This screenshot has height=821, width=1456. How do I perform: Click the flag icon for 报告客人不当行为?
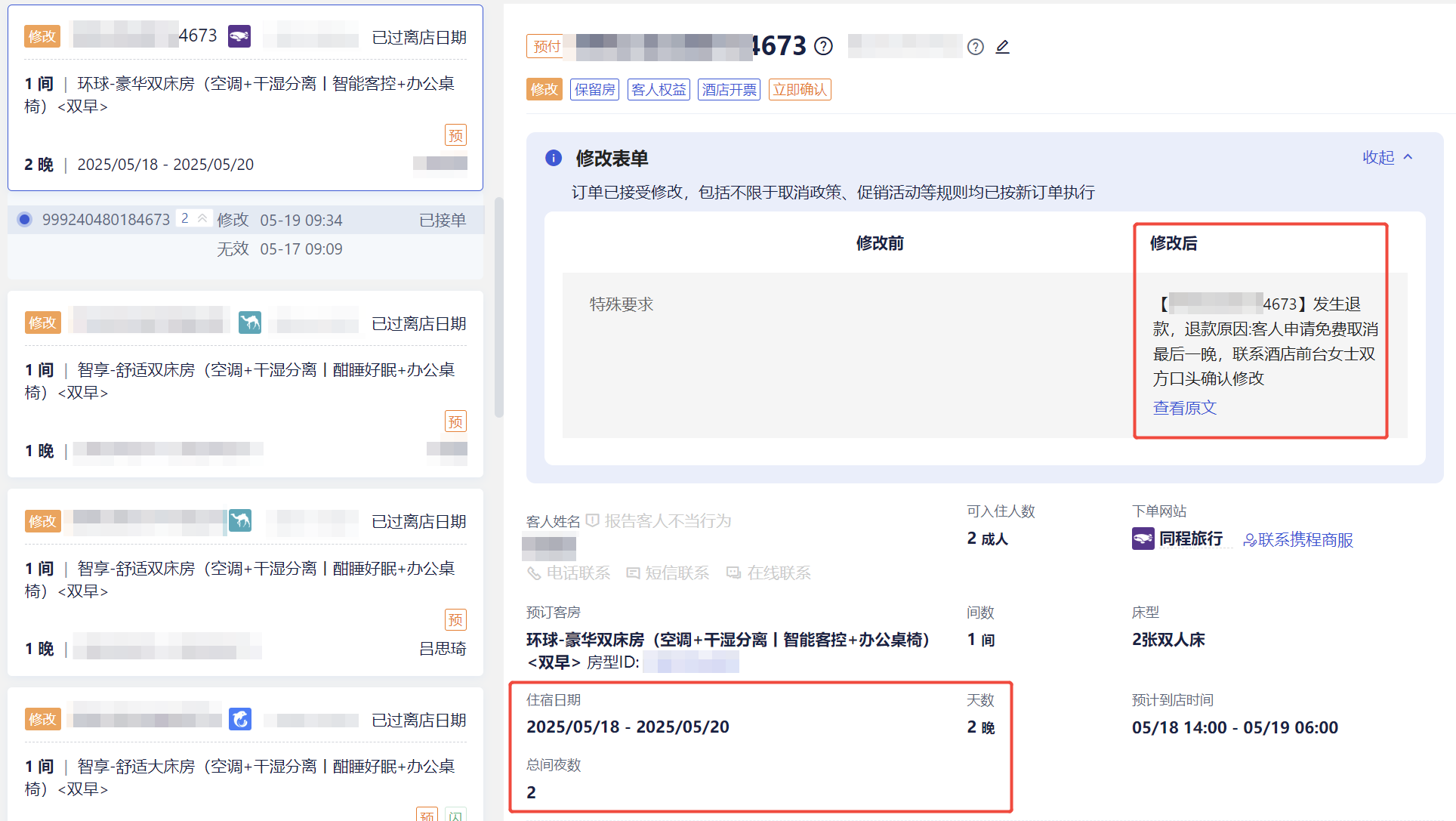(x=593, y=520)
